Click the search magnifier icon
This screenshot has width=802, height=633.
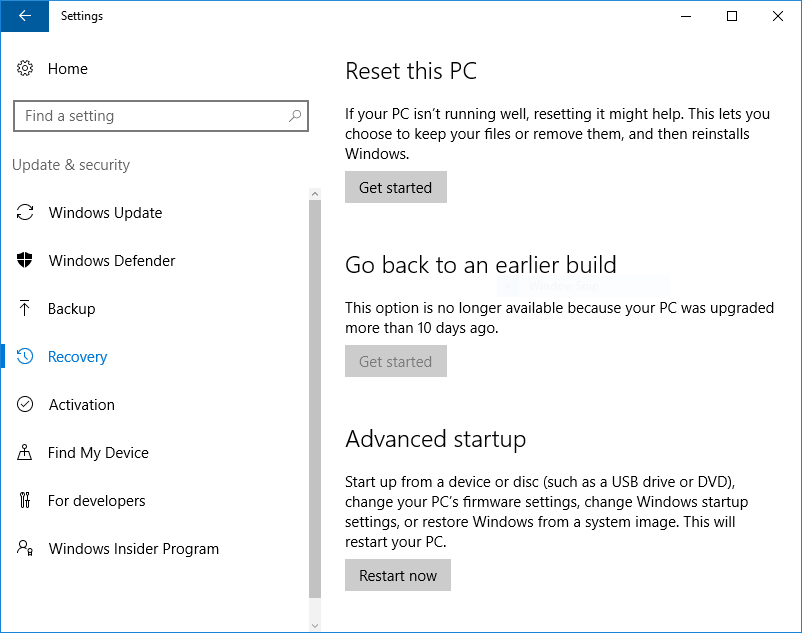tap(295, 116)
